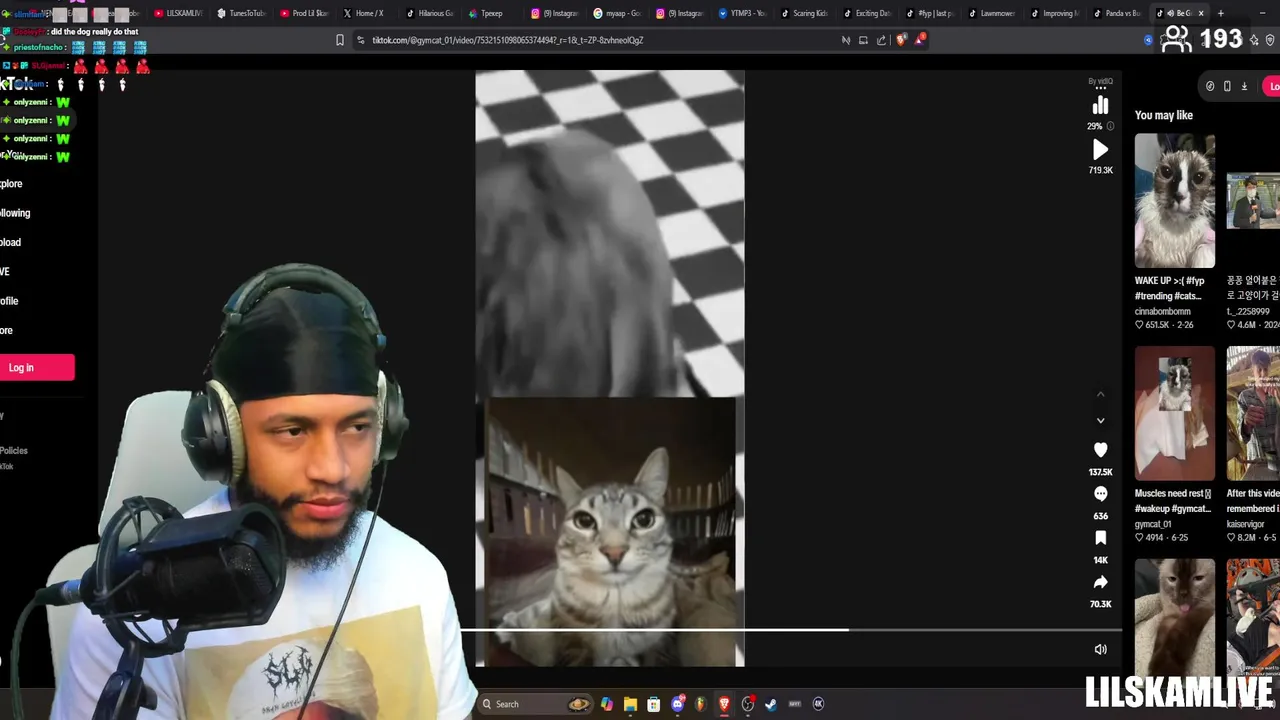Seek on the video progress bar
Screen dimensions: 1280x720
point(790,630)
